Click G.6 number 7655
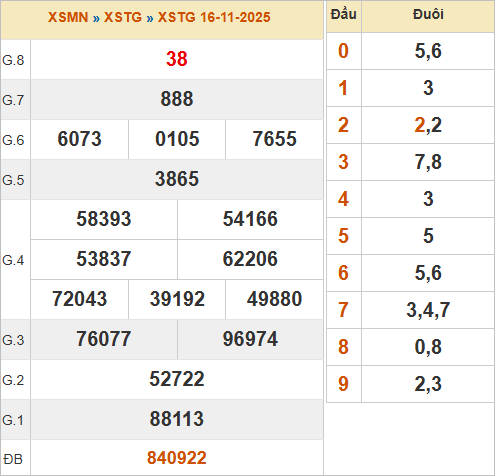This screenshot has height=476, width=495. [x=274, y=139]
